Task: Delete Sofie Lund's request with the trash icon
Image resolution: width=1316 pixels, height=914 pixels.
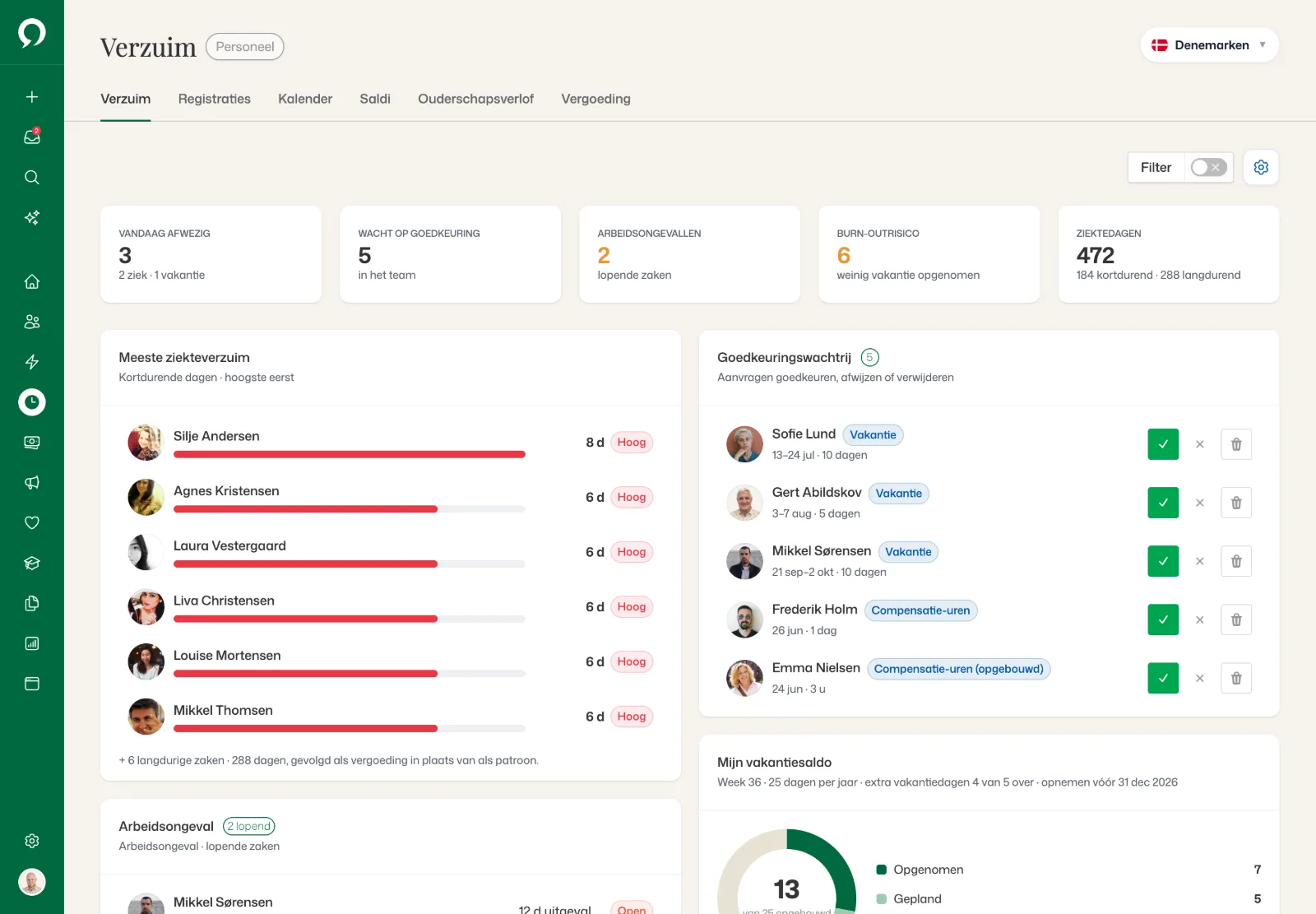Action: point(1236,444)
